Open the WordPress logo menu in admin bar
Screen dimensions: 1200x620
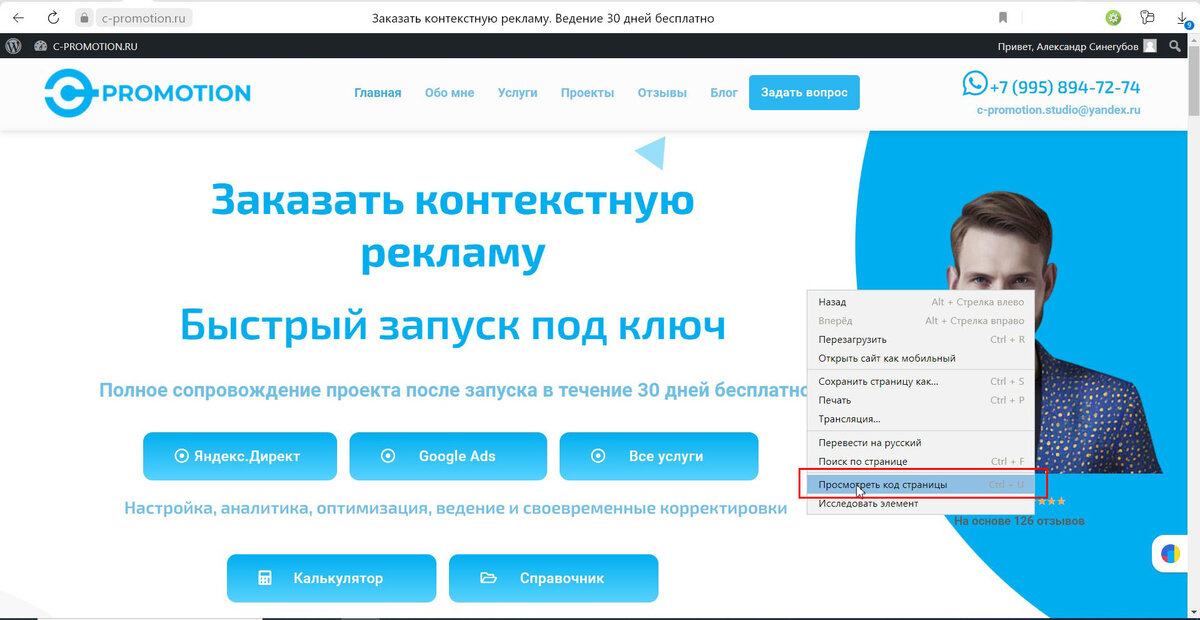14,46
